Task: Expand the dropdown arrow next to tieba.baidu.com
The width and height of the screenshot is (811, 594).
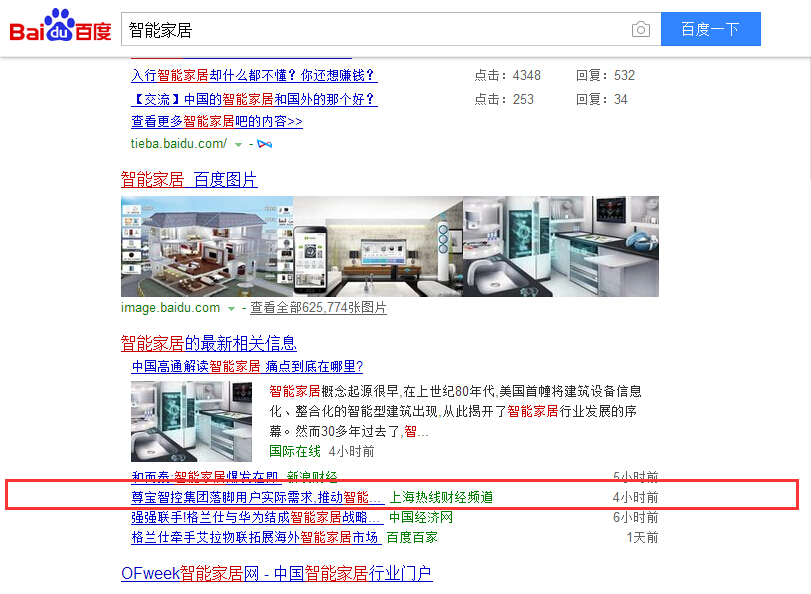Action: [238, 144]
